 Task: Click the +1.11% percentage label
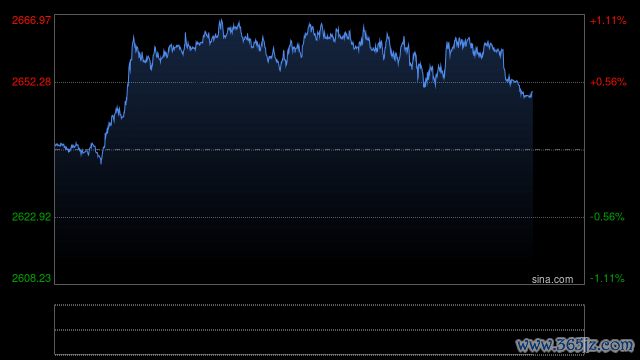click(x=608, y=20)
